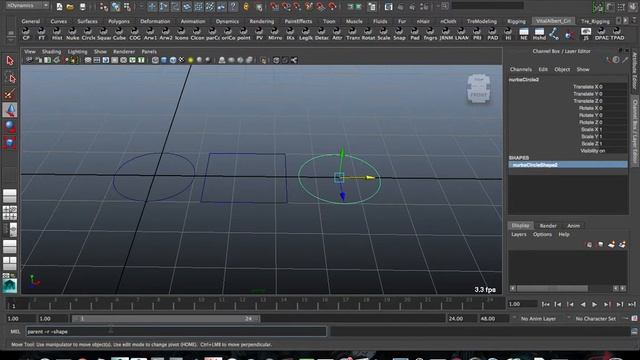
Task: Go to the end of playback range
Action: (632, 304)
